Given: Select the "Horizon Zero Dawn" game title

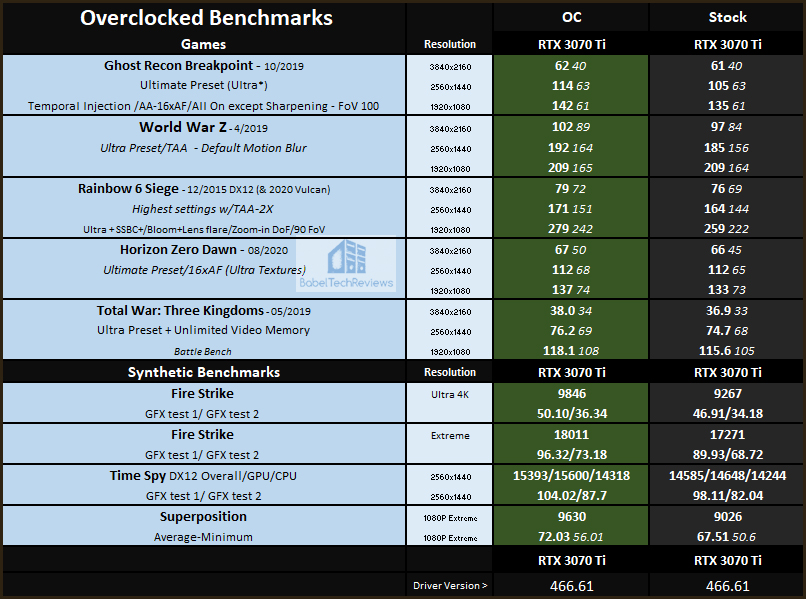Looking at the screenshot, I should (x=178, y=250).
